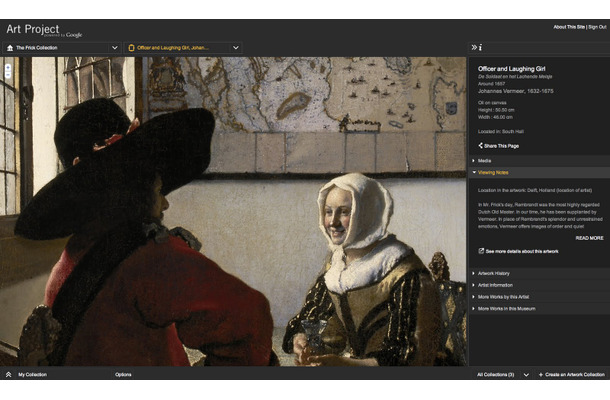Open See more details about this artwork
The height and width of the screenshot is (400, 610).
click(522, 251)
